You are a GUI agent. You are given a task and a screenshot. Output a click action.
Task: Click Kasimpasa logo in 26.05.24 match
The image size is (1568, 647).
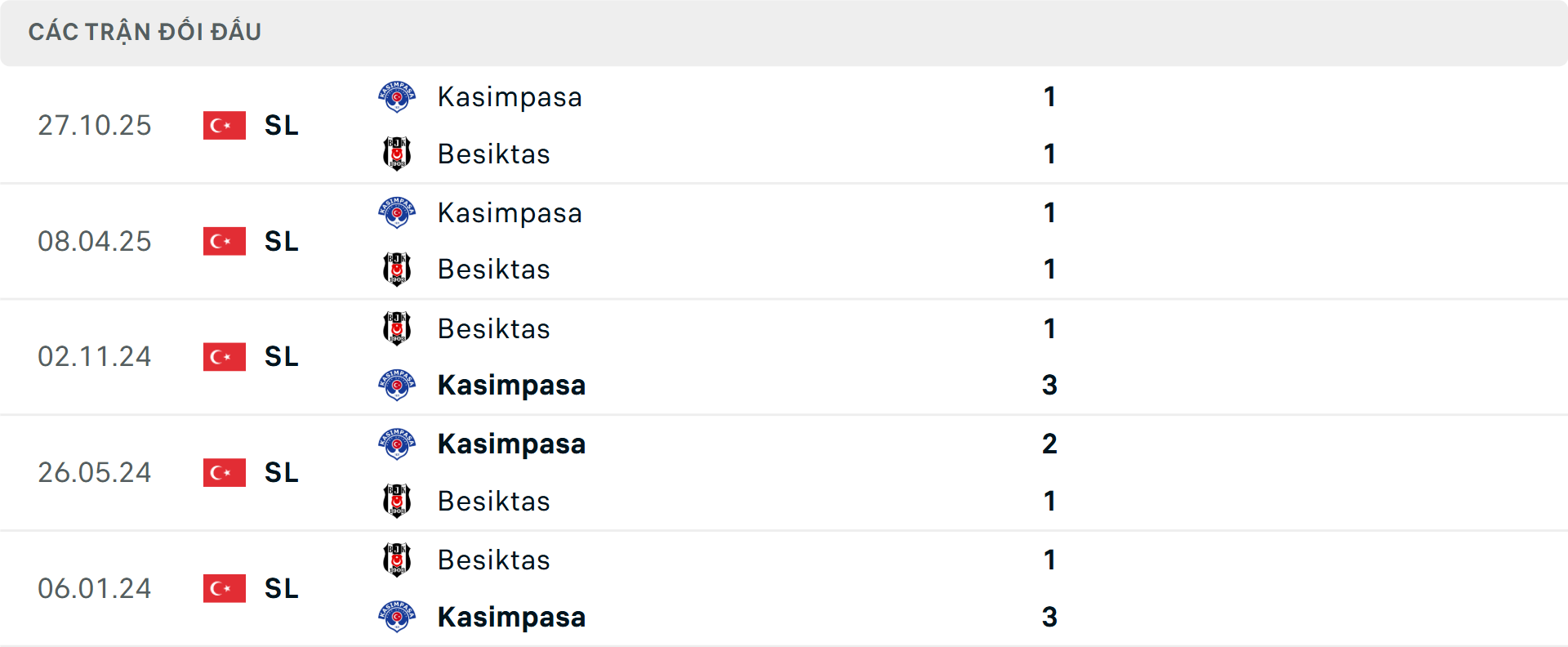pyautogui.click(x=397, y=444)
